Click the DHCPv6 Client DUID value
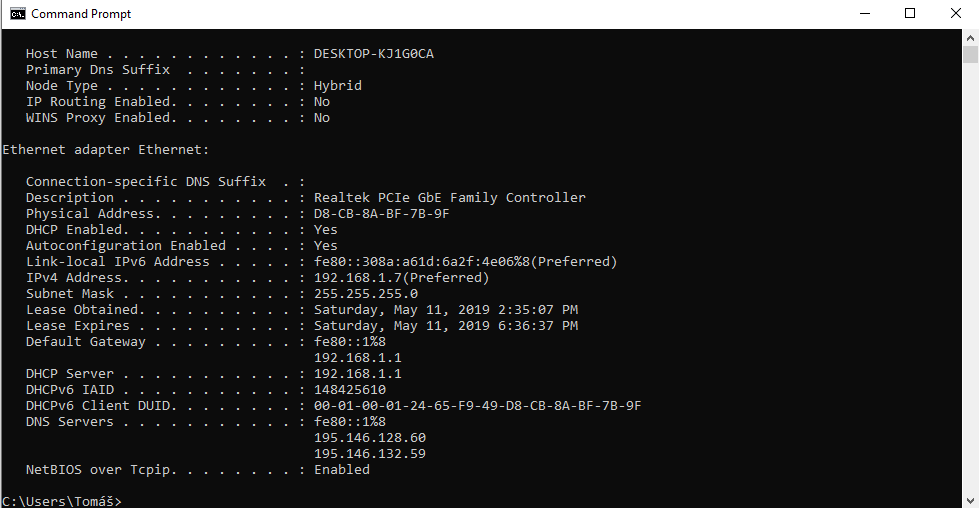The width and height of the screenshot is (980, 518). pyautogui.click(x=477, y=406)
